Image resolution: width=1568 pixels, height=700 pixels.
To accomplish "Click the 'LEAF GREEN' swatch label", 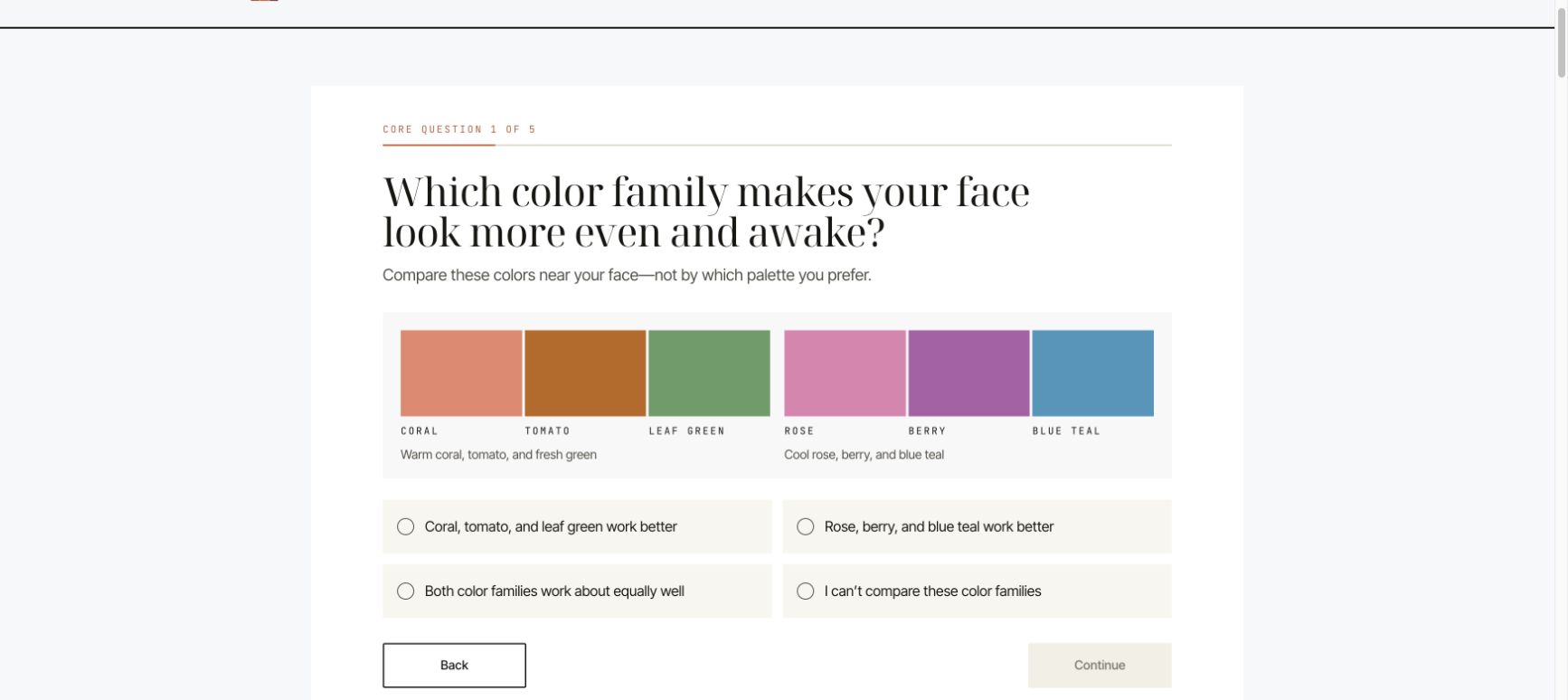I will click(686, 431).
